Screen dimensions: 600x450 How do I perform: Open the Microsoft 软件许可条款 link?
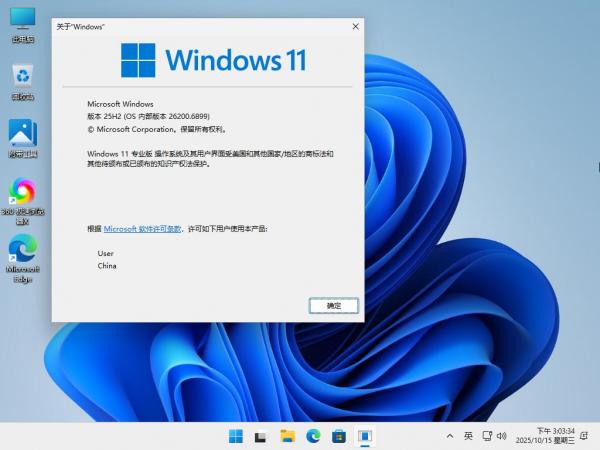[142, 229]
